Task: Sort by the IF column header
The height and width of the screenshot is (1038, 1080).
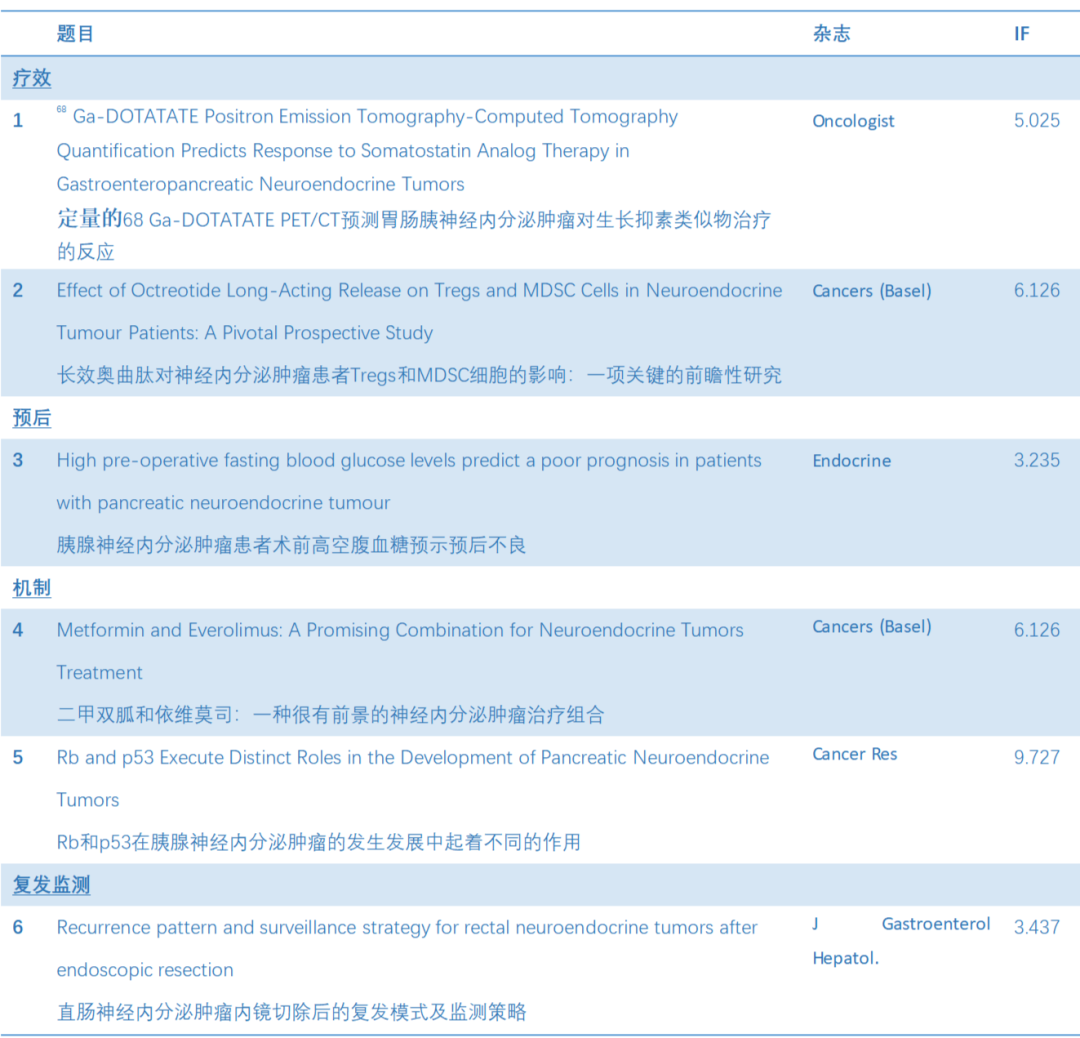Action: point(1022,33)
